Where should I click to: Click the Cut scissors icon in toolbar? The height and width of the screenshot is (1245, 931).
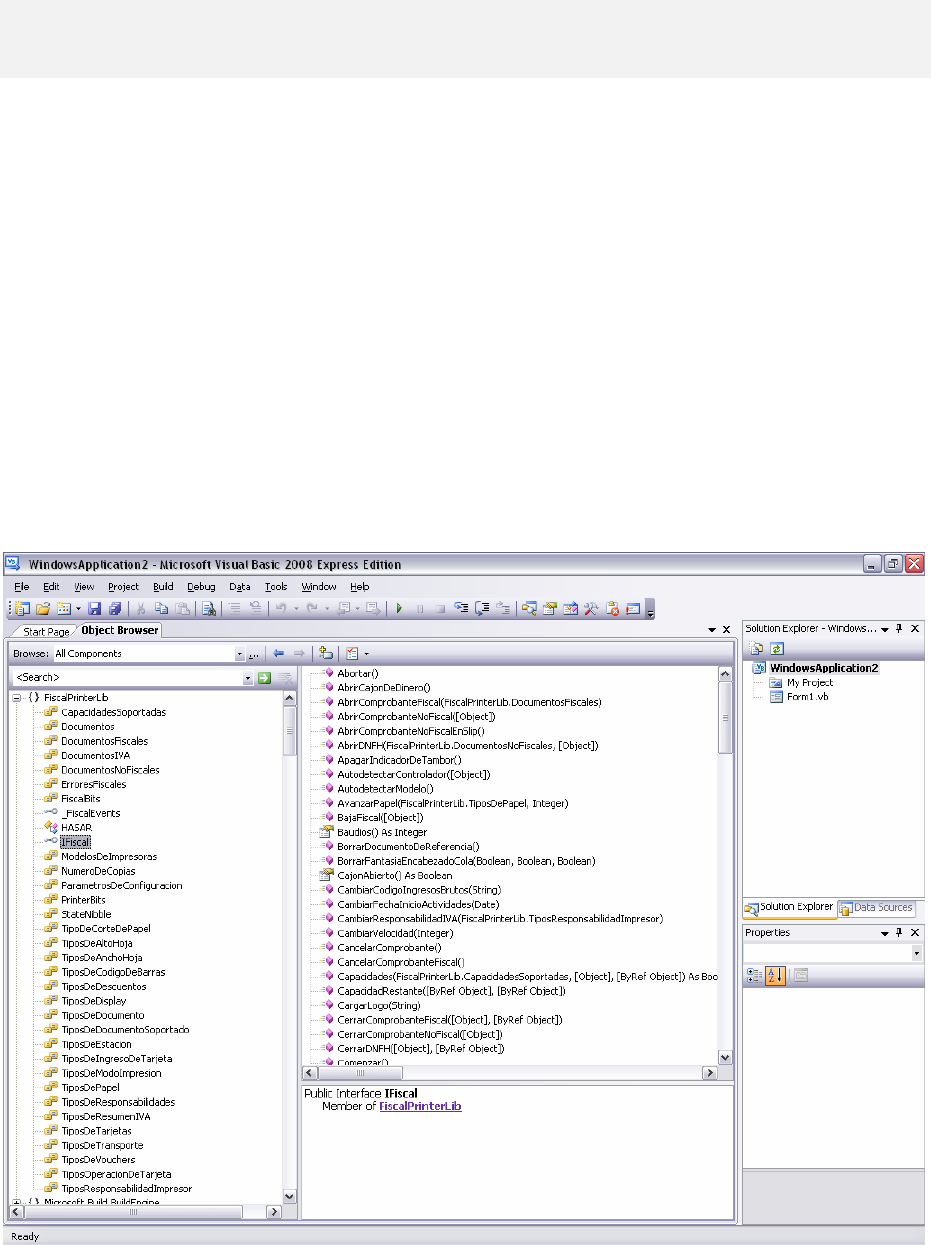(141, 608)
